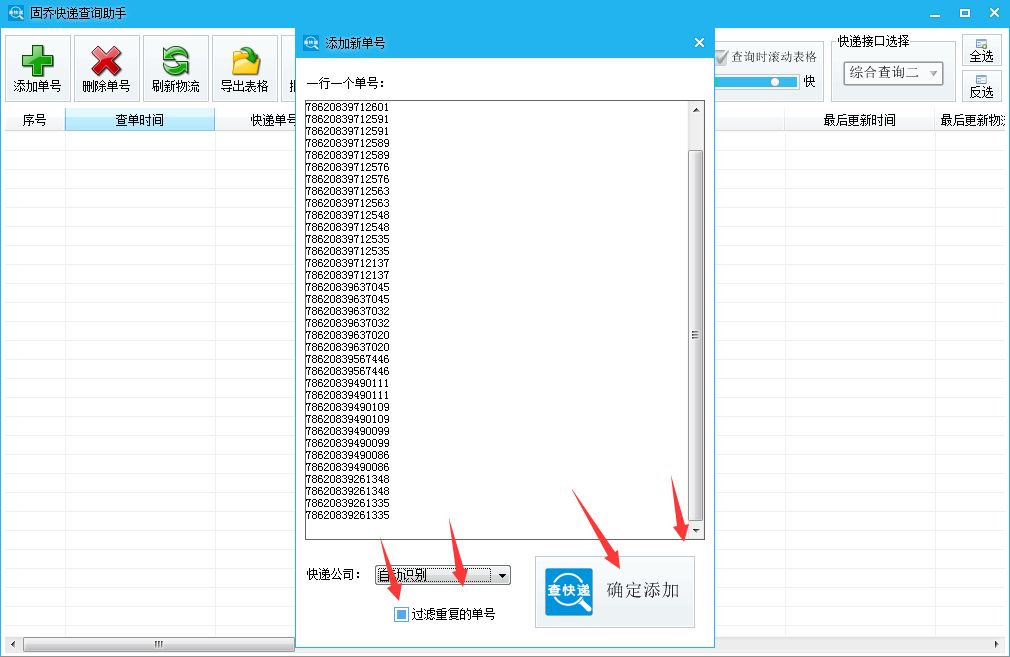Click tracking number 78620839261335 on last line

coord(347,515)
